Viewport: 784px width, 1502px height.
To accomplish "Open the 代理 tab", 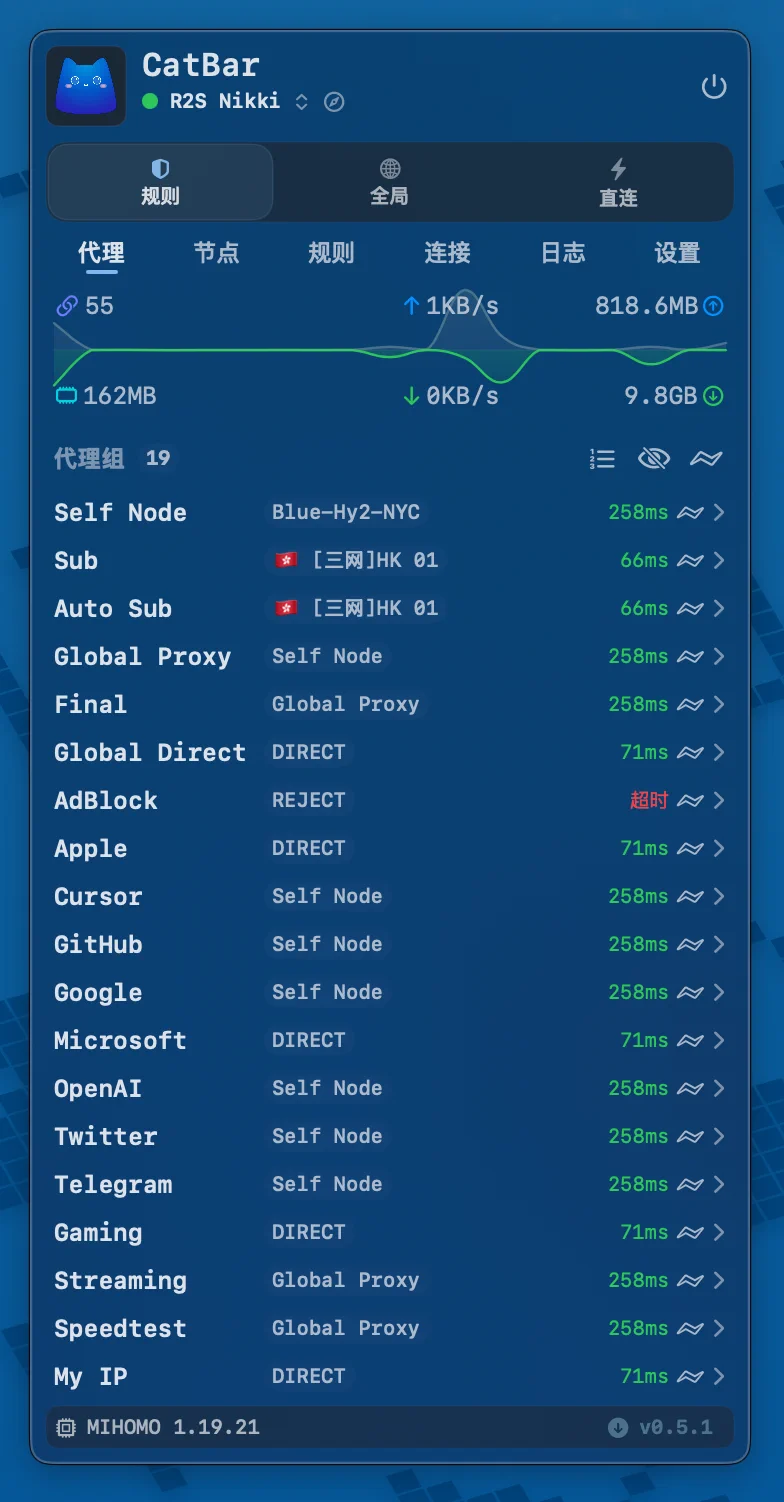I will coord(101,253).
